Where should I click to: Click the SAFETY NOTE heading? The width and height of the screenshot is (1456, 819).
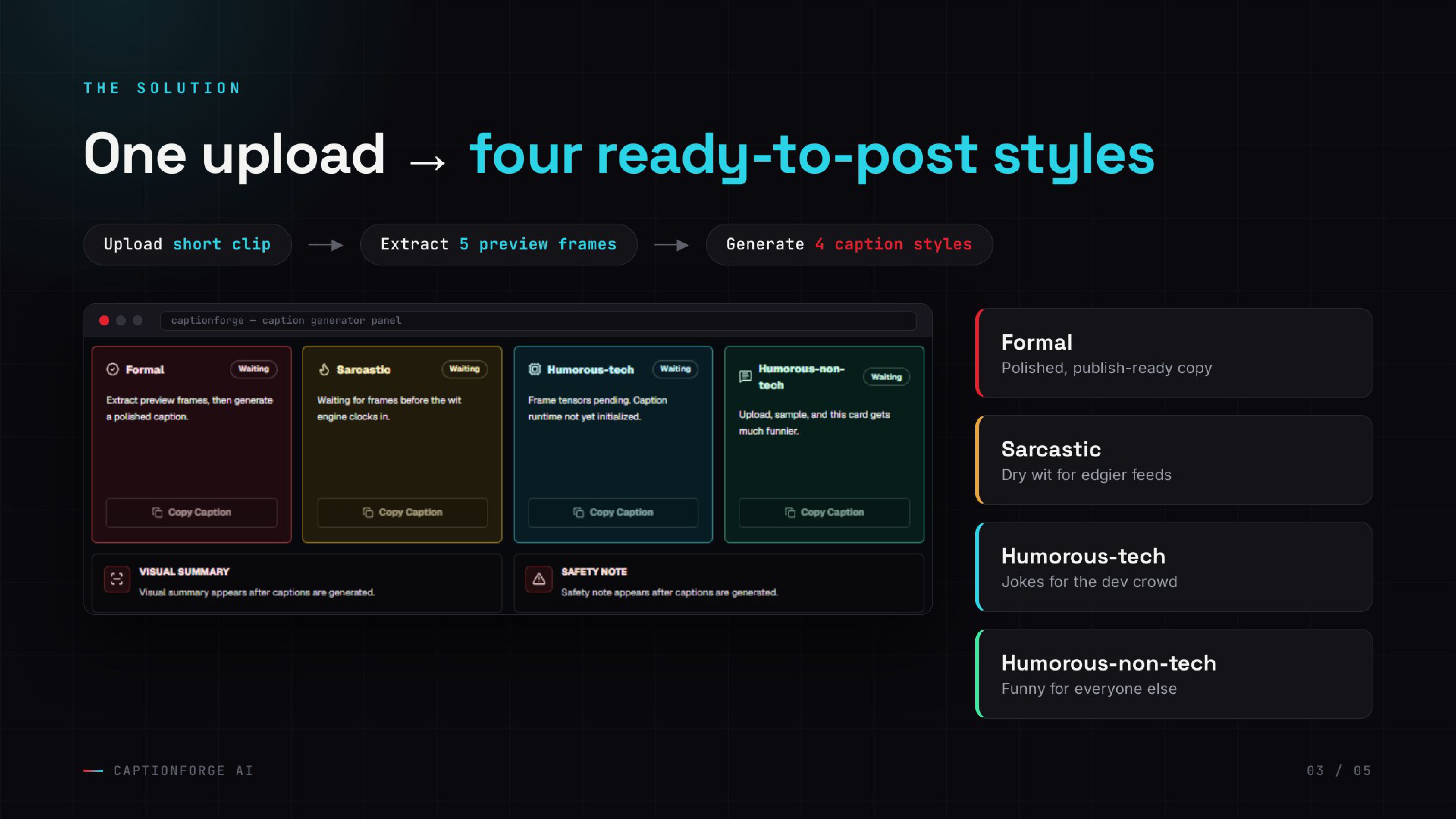click(x=594, y=571)
